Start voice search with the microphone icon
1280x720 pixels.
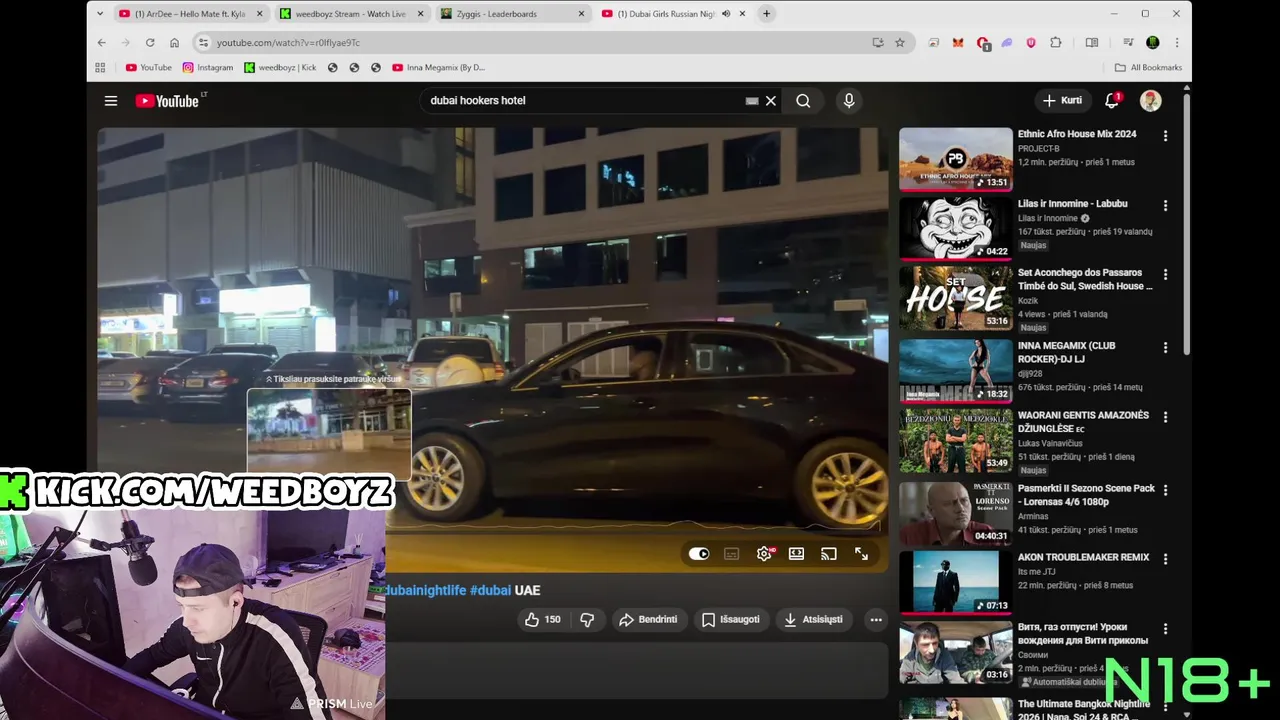click(849, 101)
